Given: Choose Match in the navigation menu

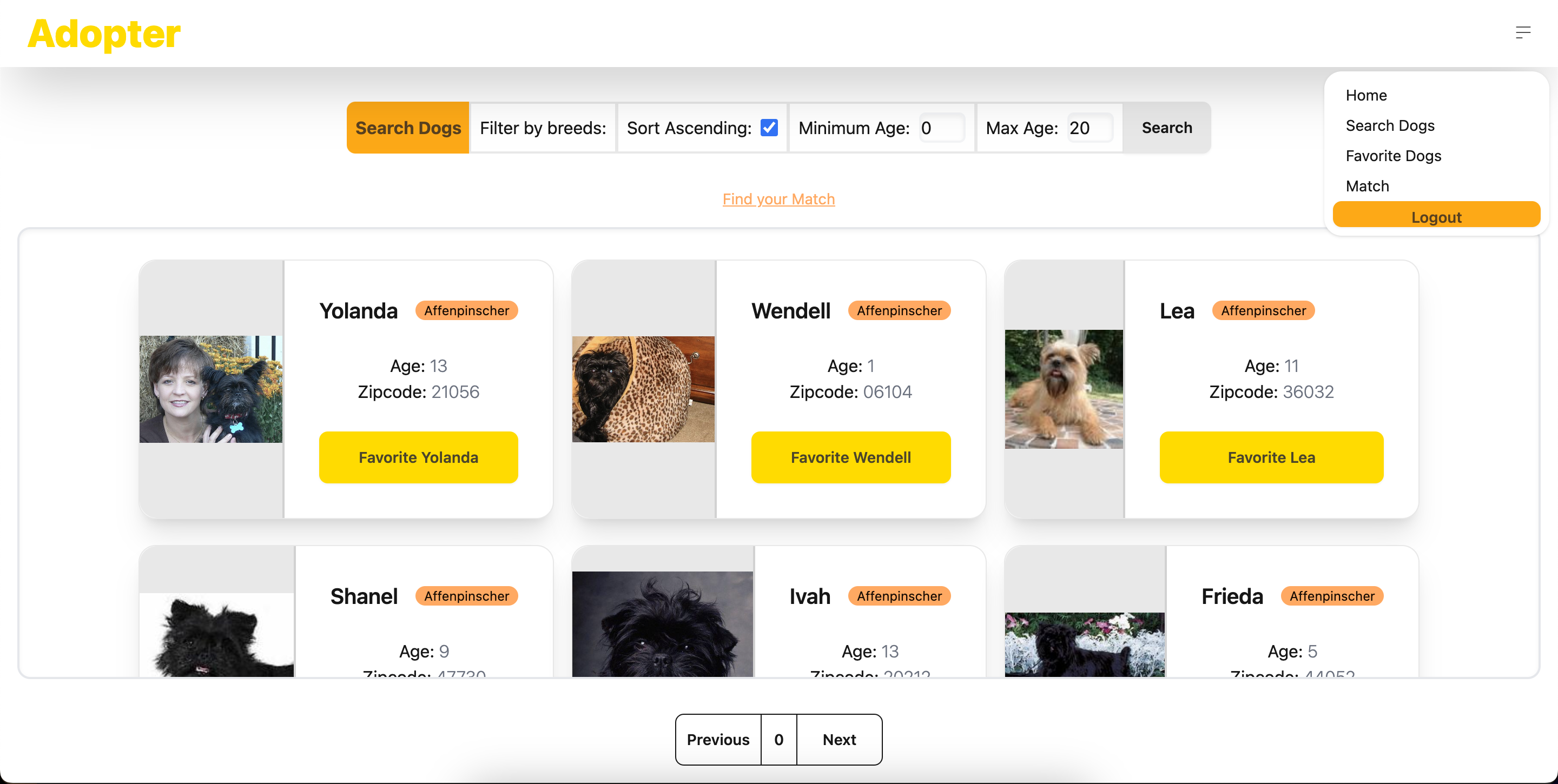Looking at the screenshot, I should pos(1367,185).
